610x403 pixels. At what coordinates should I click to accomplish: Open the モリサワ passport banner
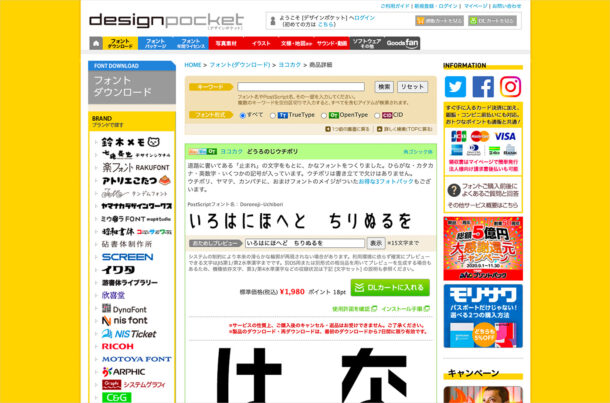[x=483, y=316]
